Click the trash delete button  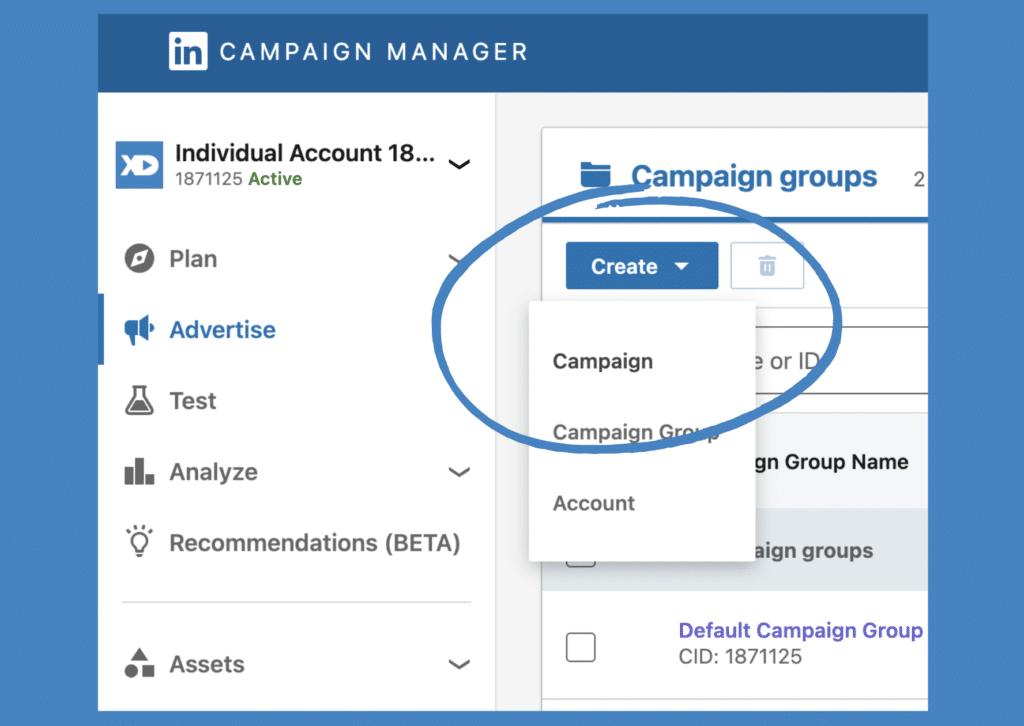click(767, 266)
